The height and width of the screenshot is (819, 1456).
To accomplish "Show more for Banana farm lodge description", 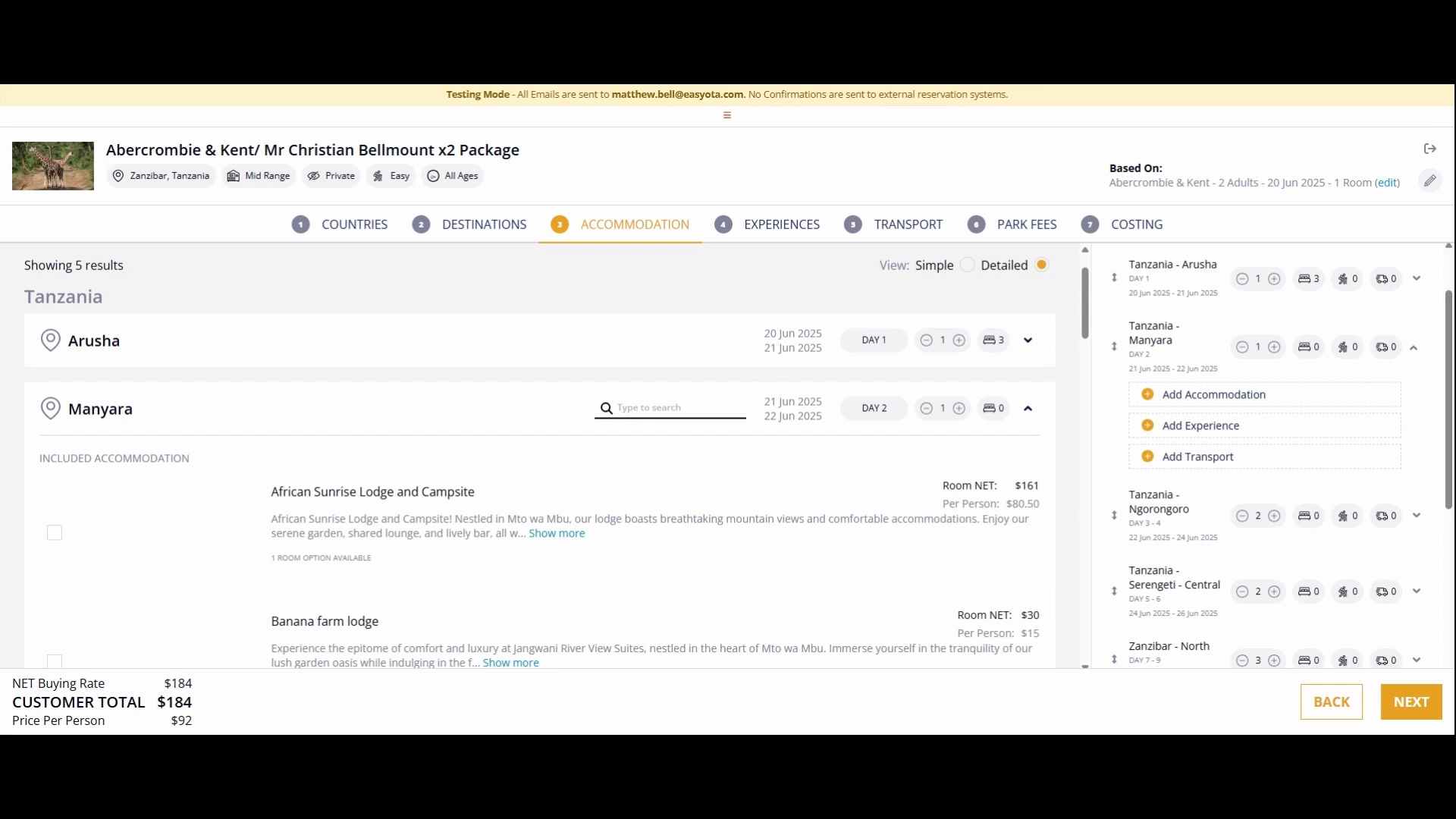I will (511, 663).
